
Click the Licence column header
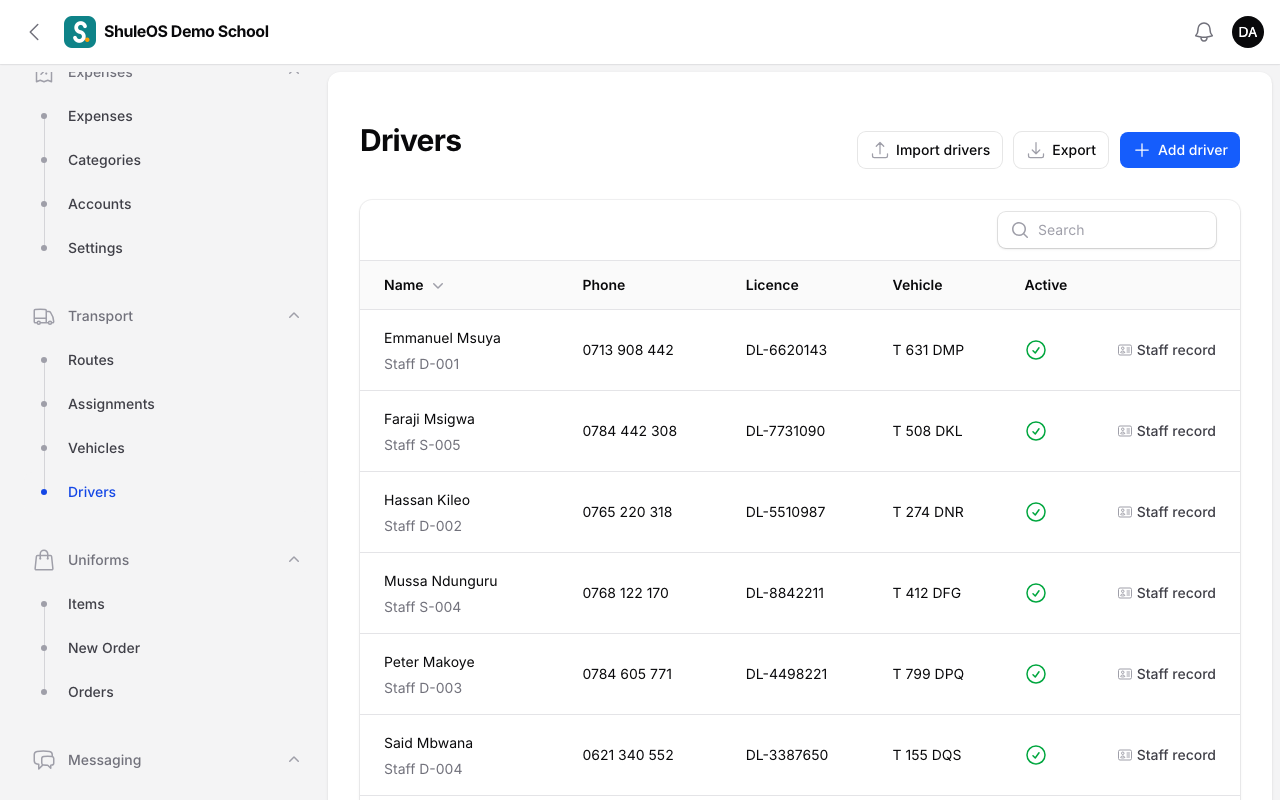pyautogui.click(x=772, y=285)
